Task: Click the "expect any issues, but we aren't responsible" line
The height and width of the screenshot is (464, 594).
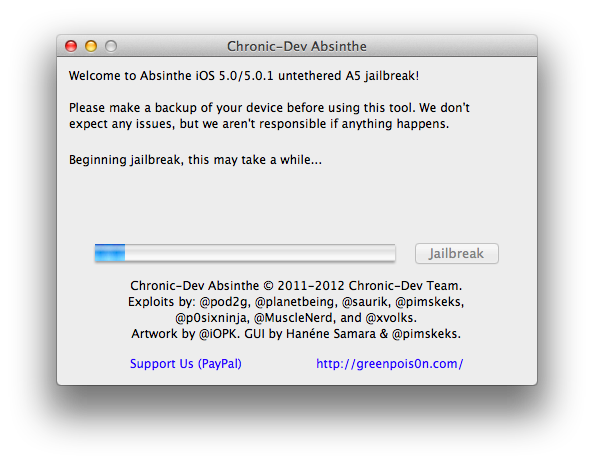Action: 259,124
